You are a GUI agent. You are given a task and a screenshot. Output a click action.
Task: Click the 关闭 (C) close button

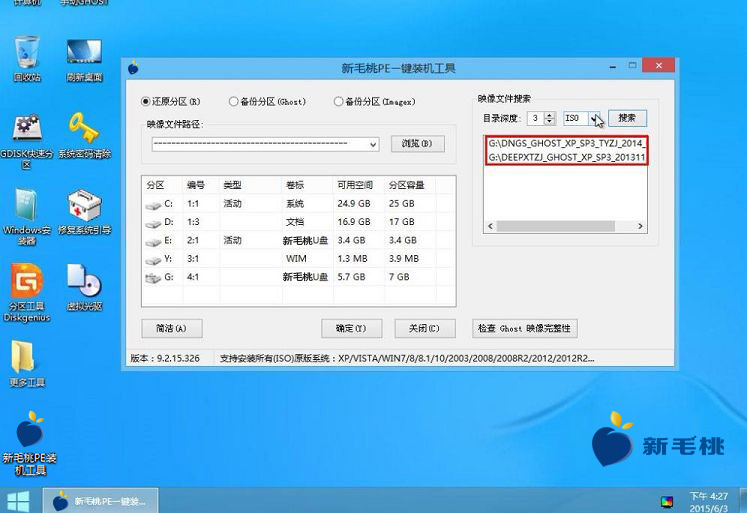(424, 328)
